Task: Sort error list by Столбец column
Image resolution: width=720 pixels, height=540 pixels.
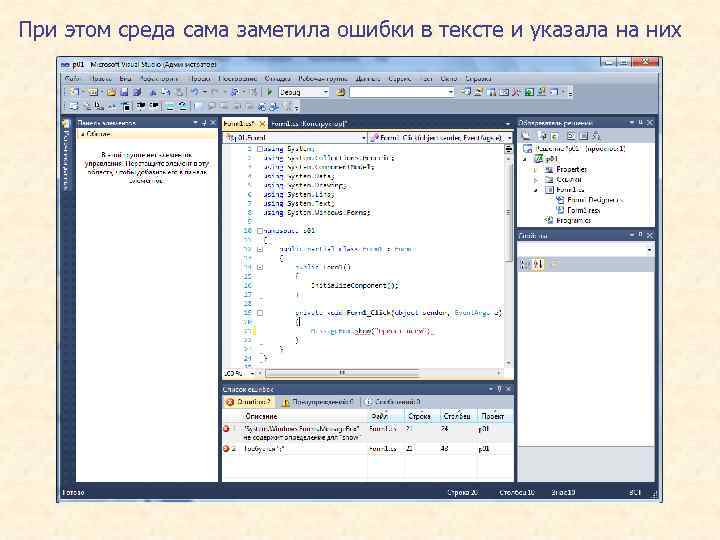Action: 459,416
